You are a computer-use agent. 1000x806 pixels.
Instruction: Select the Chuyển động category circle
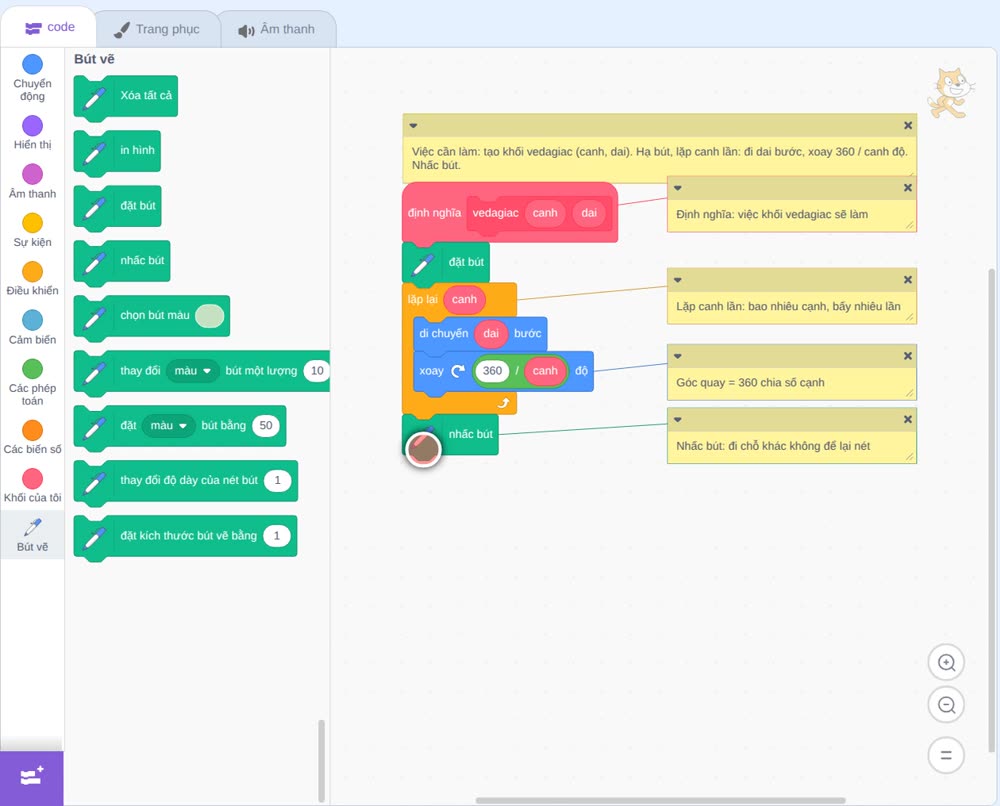(33, 64)
